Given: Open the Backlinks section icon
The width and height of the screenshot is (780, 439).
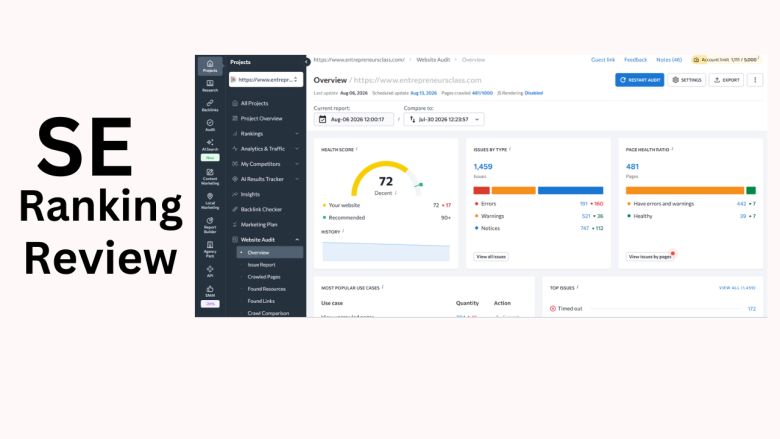Looking at the screenshot, I should (x=210, y=105).
